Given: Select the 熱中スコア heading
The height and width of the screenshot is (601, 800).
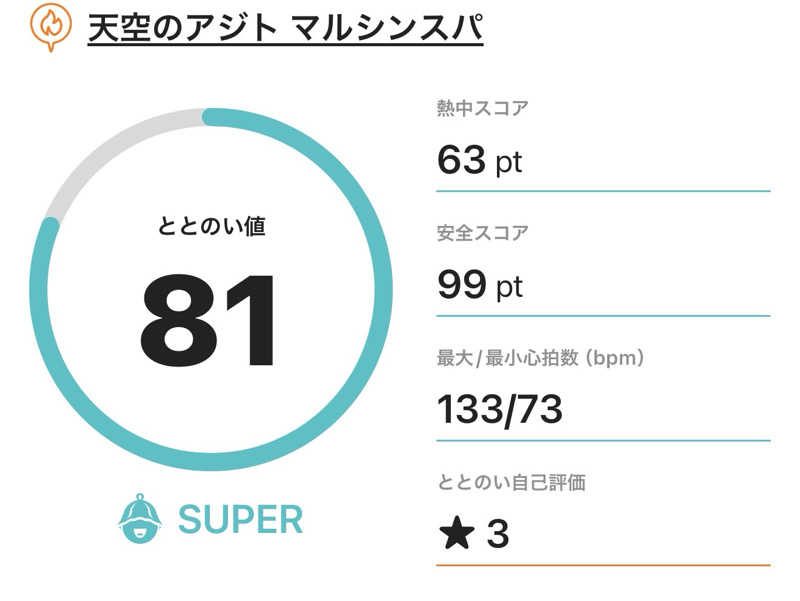Looking at the screenshot, I should tap(483, 110).
